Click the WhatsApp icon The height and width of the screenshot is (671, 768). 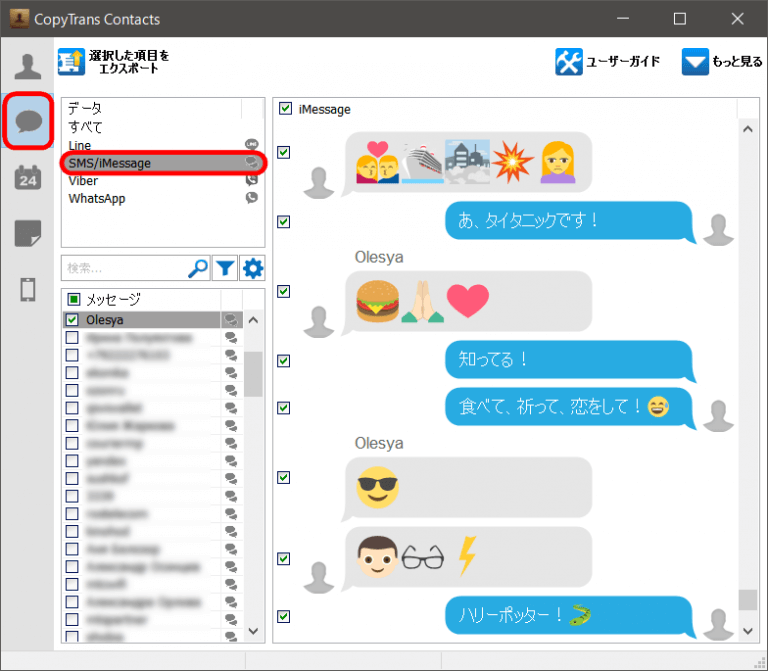[252, 197]
